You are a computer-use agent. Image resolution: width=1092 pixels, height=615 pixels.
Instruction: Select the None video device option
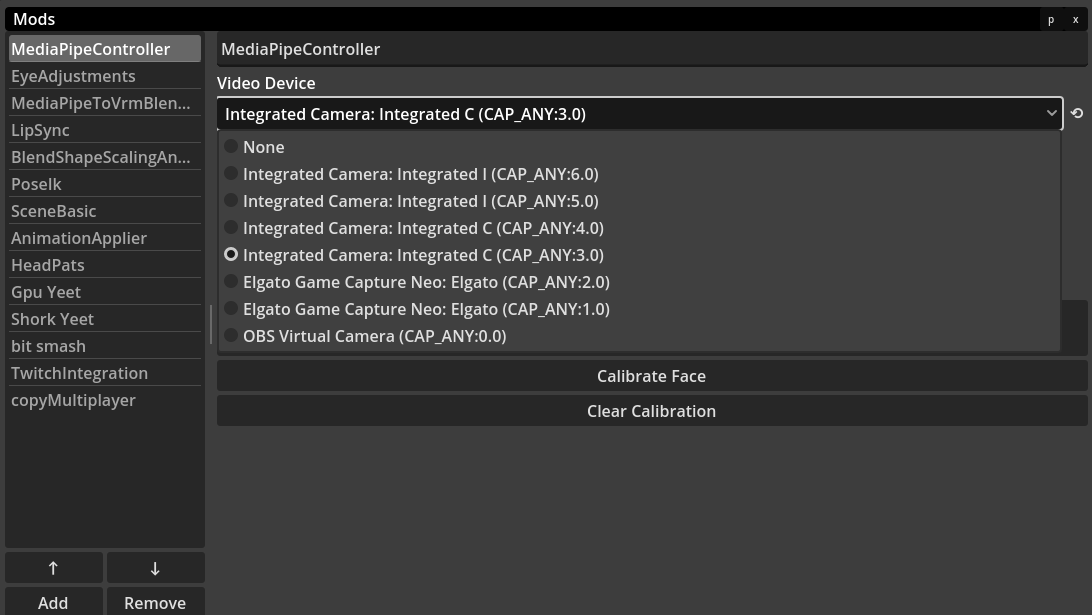click(x=263, y=147)
